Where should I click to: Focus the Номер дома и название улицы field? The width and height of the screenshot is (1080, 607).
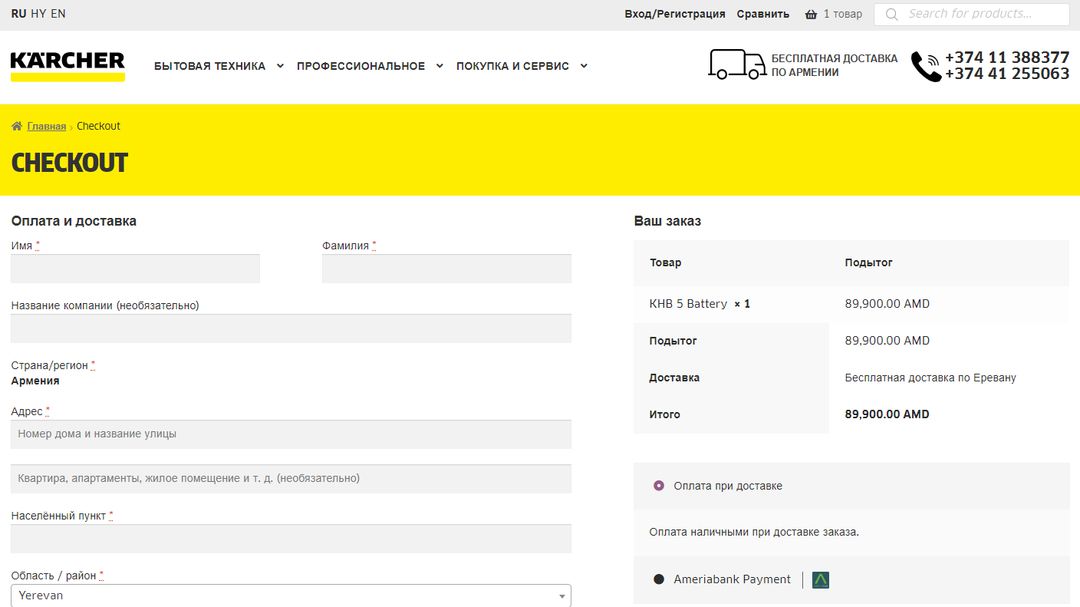click(x=291, y=434)
